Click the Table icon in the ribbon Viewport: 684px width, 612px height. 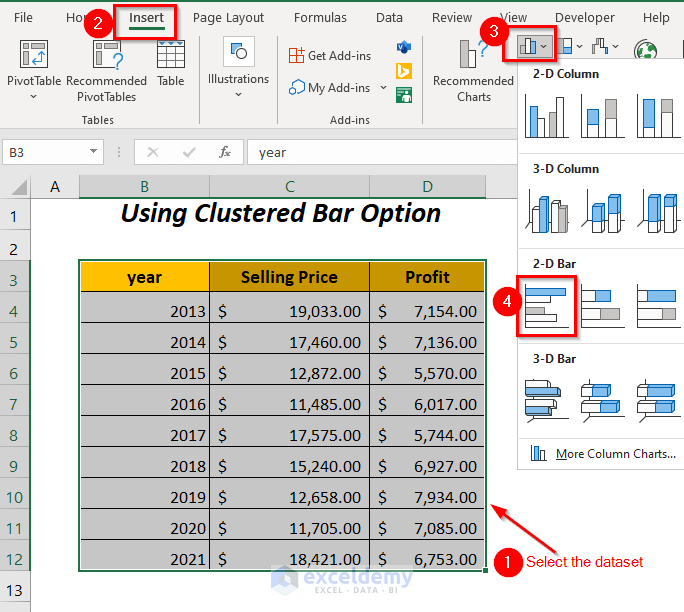[x=171, y=65]
